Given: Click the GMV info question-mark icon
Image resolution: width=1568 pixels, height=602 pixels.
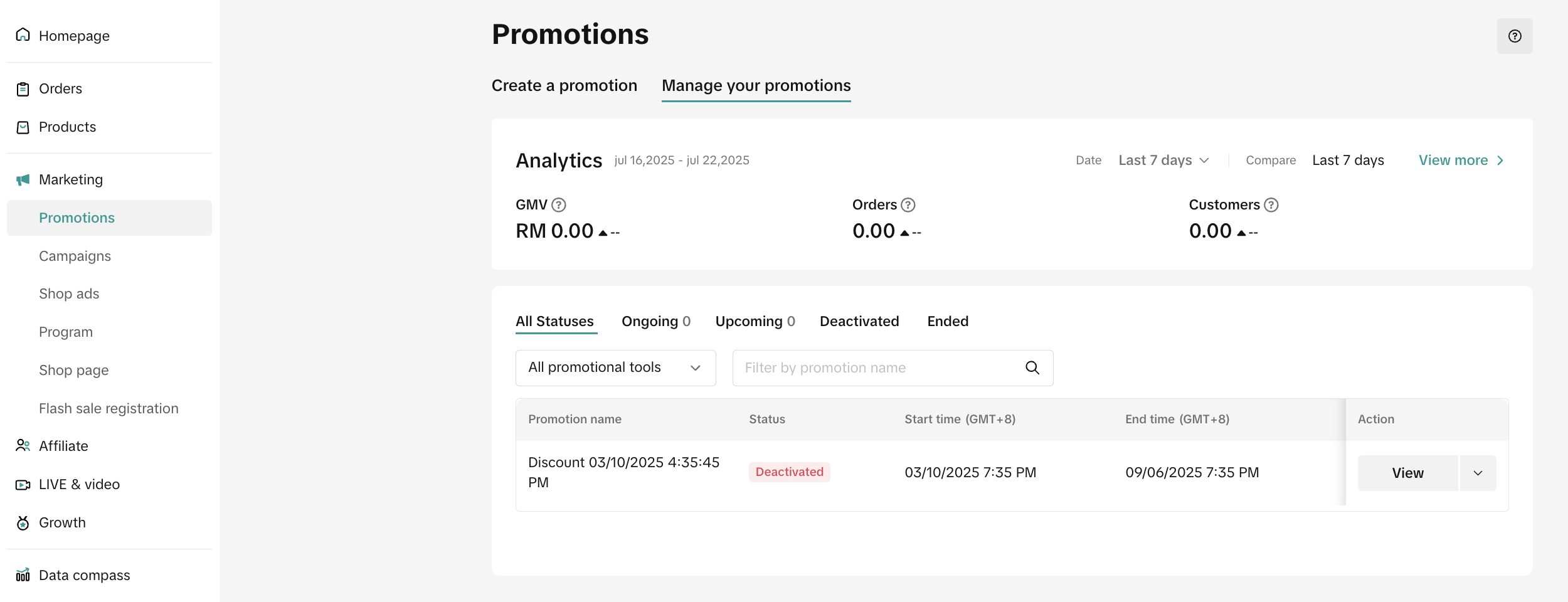Looking at the screenshot, I should (559, 205).
